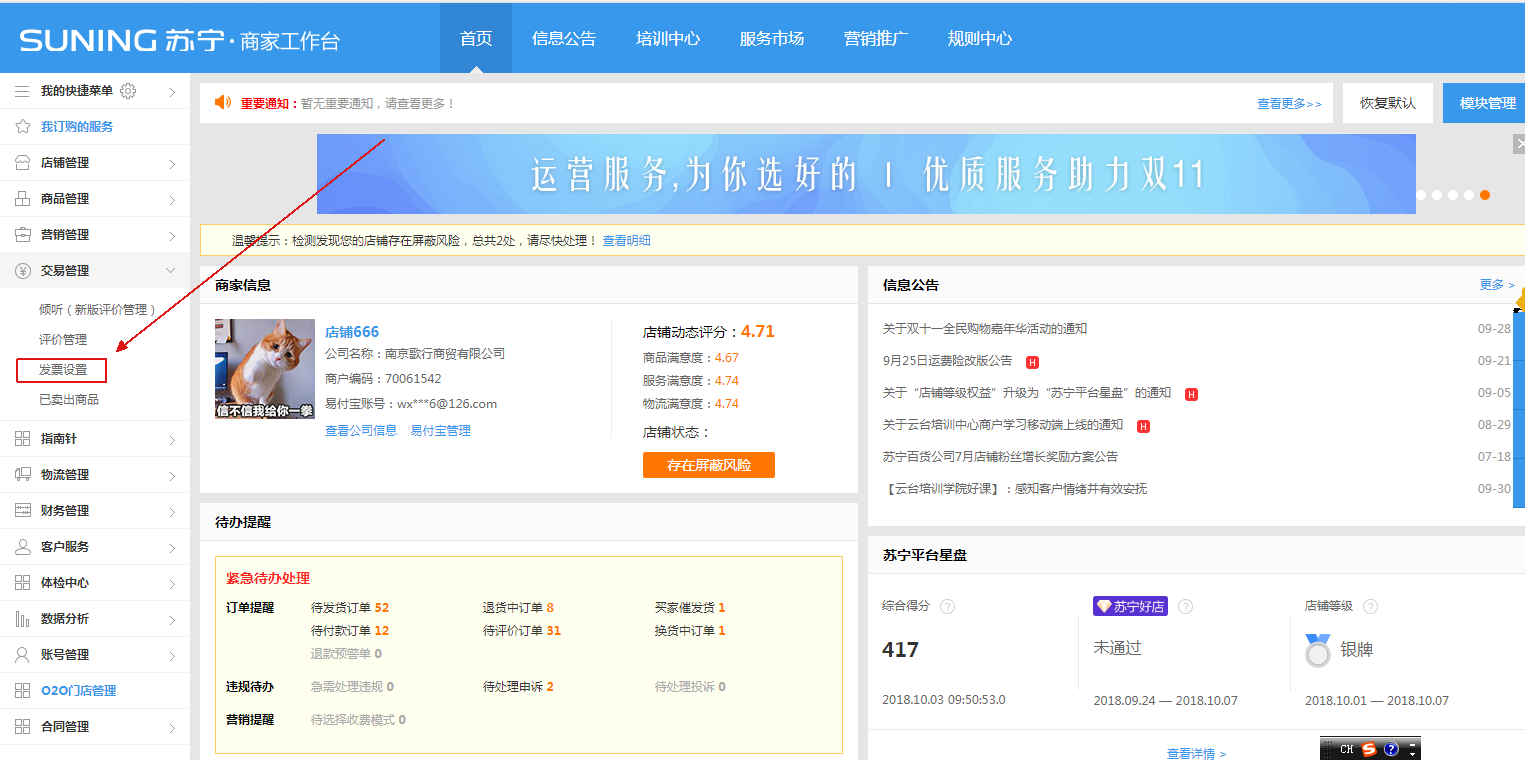The height and width of the screenshot is (760, 1525).
Task: Open 倾听（新版评价管理） in sidebar
Action: (98, 310)
